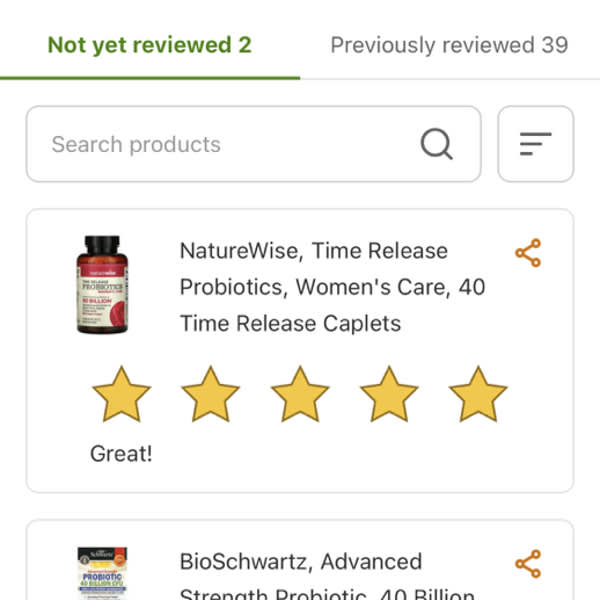Share the NatureWise probiotics product
600x600 pixels.
point(528,253)
